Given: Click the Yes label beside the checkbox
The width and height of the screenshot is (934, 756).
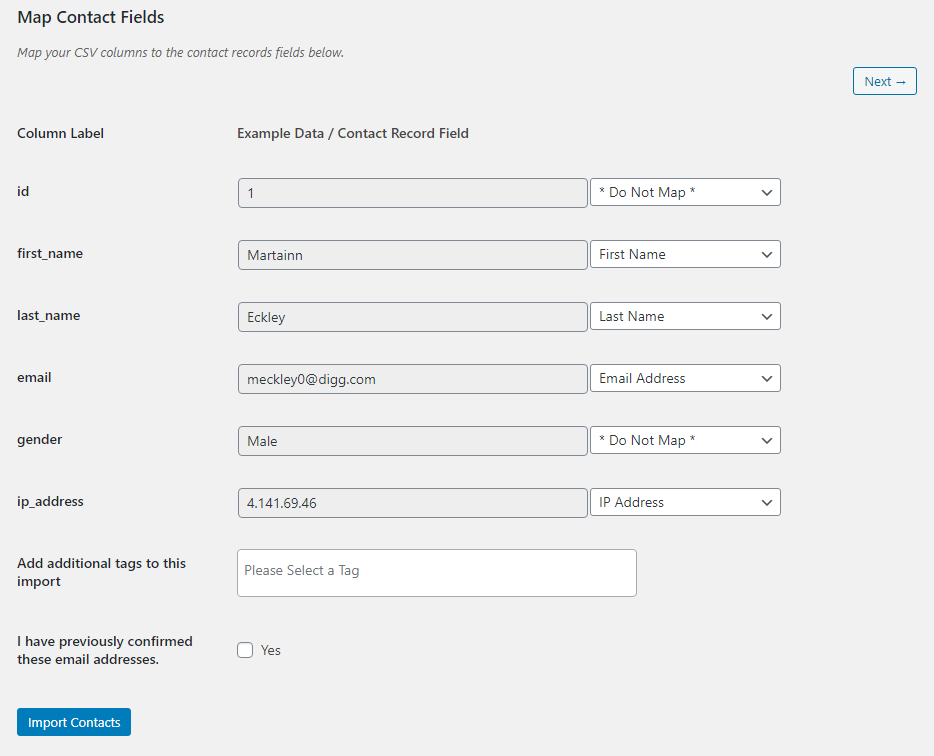Looking at the screenshot, I should (271, 650).
